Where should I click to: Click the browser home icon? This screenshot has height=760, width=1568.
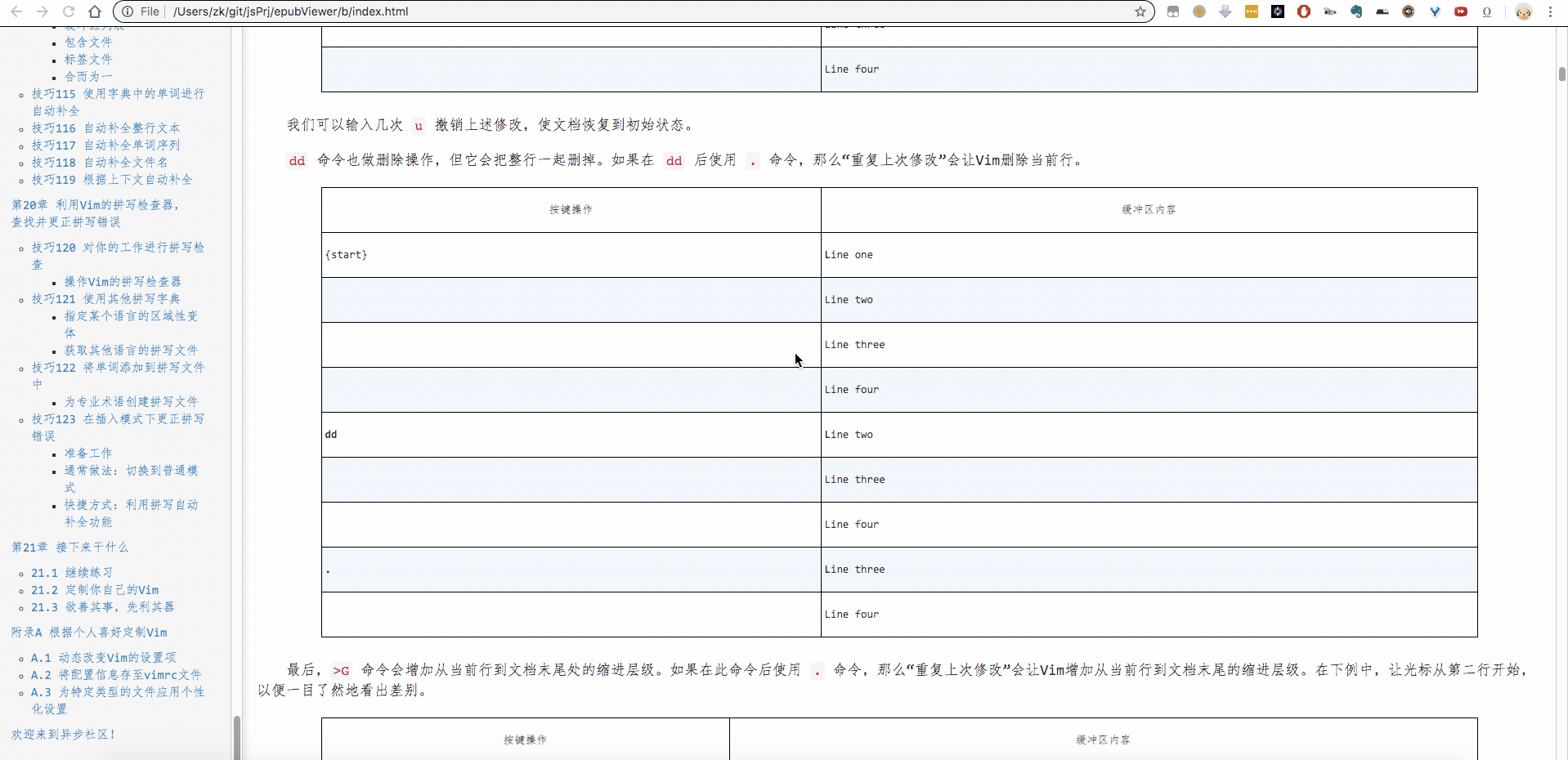point(95,11)
